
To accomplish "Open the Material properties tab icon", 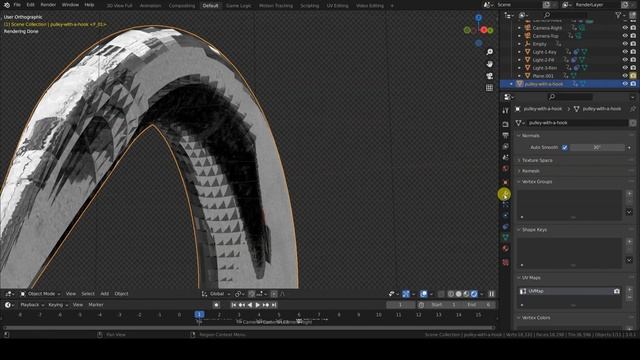I will click(x=505, y=248).
